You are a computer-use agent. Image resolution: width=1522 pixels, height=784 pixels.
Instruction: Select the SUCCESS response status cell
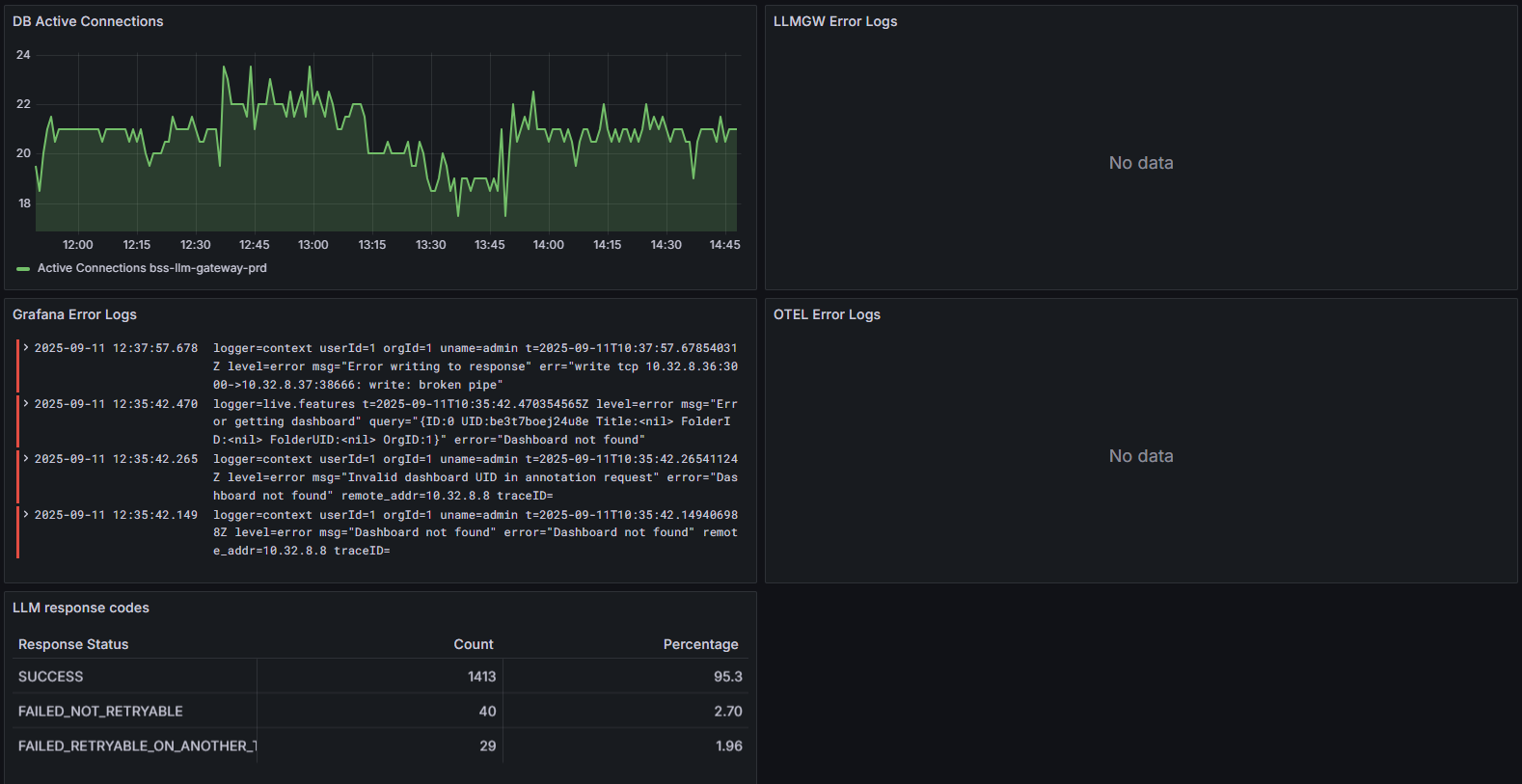click(x=51, y=677)
